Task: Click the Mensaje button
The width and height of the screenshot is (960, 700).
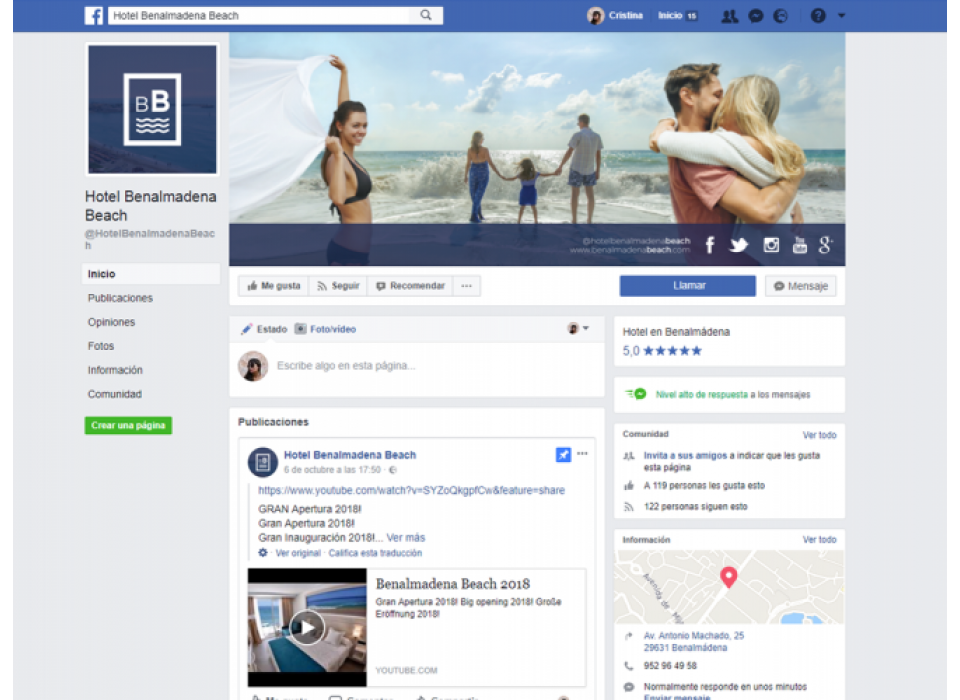Action: pyautogui.click(x=801, y=286)
